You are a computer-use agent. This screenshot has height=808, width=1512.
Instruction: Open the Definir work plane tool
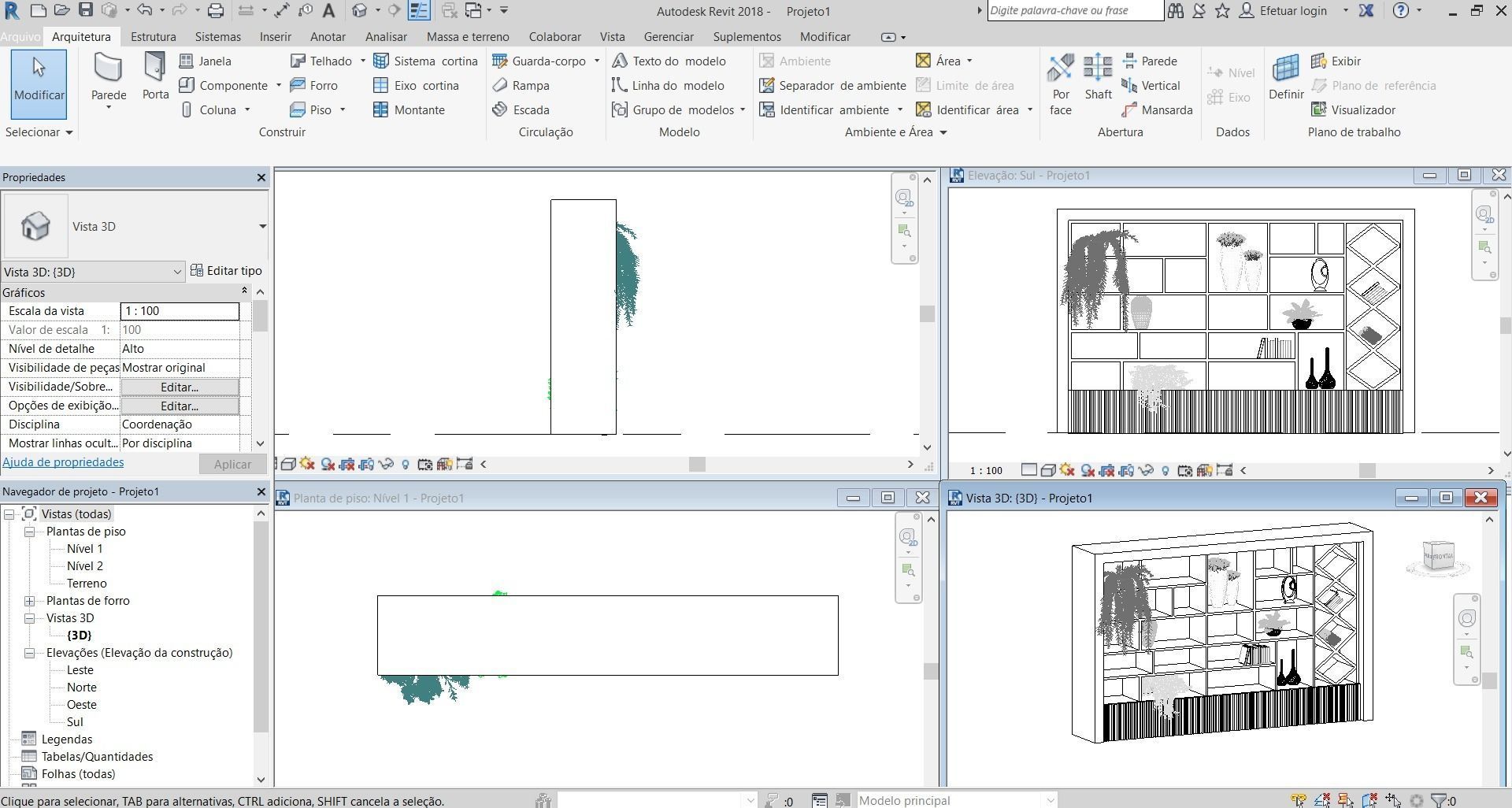point(1286,77)
